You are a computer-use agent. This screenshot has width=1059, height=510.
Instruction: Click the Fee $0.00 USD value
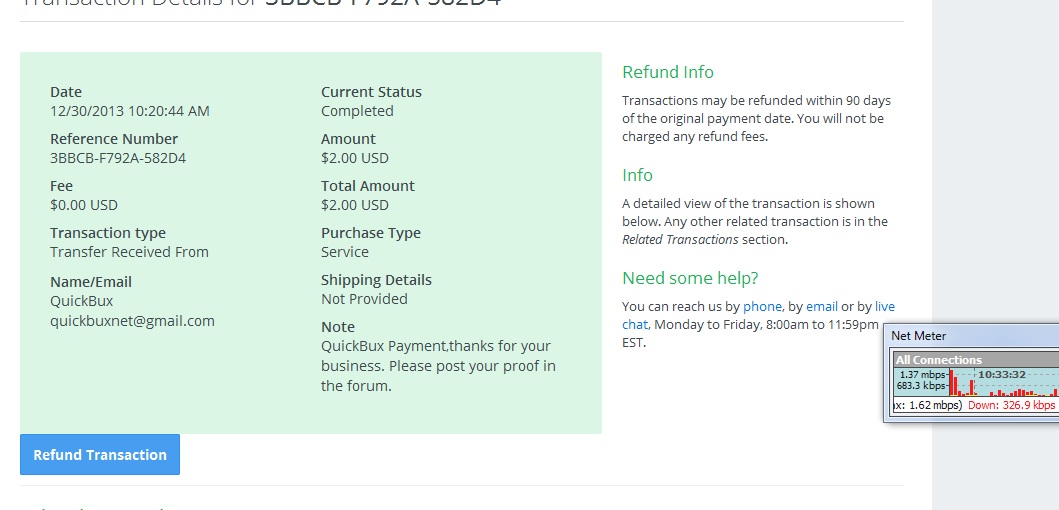[84, 205]
